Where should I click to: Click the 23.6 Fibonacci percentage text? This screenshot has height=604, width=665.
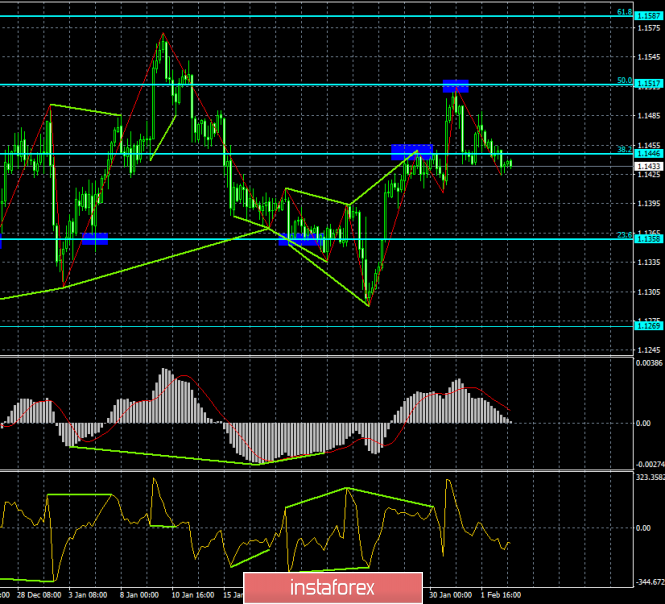click(x=624, y=235)
